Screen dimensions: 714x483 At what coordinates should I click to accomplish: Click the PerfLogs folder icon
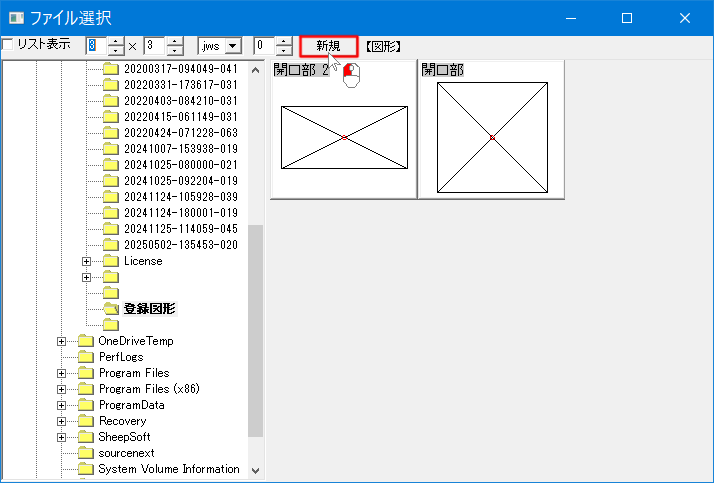point(86,357)
